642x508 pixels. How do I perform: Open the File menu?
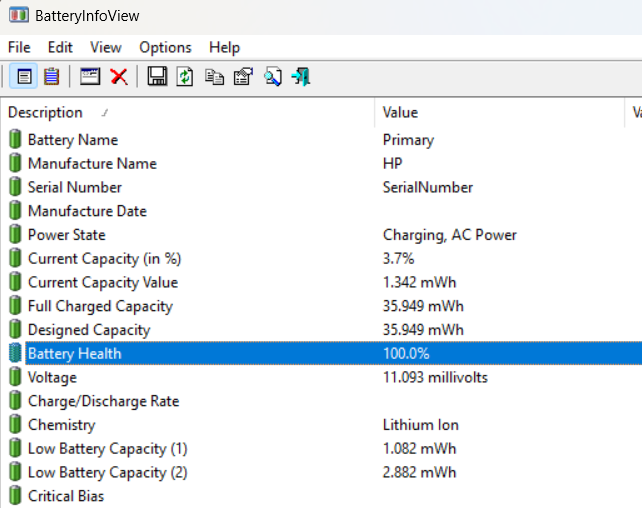19,47
